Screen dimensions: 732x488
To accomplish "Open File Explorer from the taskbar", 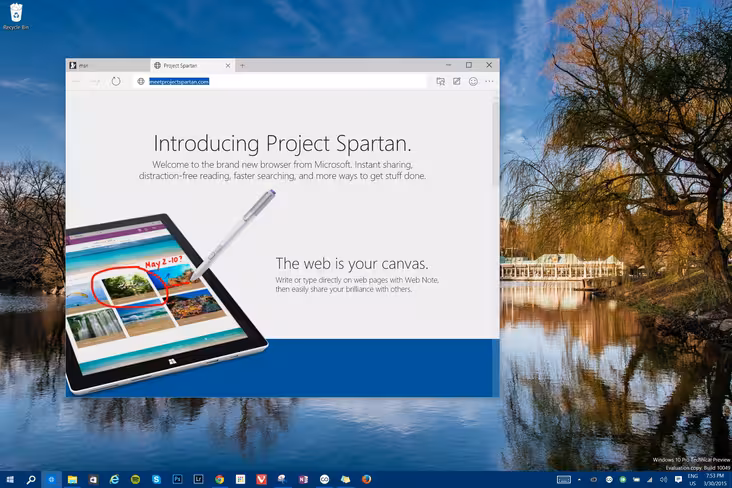I will tap(72, 480).
